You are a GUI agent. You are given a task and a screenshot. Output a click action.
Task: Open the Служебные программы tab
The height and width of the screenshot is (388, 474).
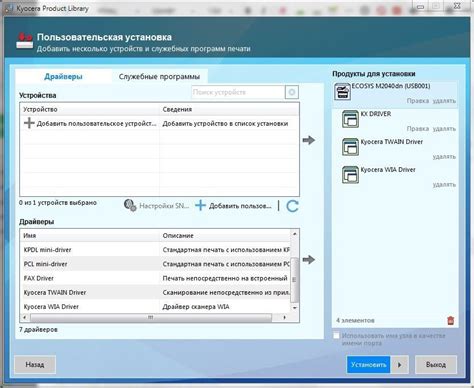[x=159, y=77]
